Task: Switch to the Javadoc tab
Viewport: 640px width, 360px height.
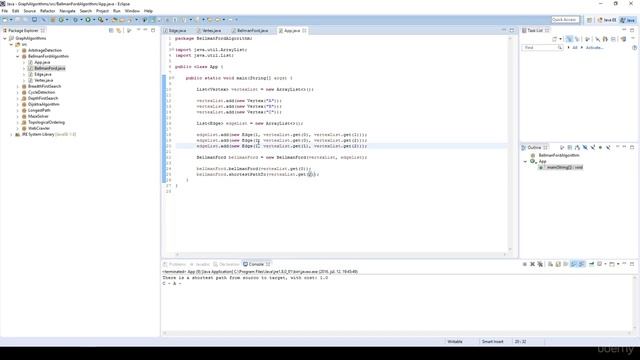Action: point(200,264)
